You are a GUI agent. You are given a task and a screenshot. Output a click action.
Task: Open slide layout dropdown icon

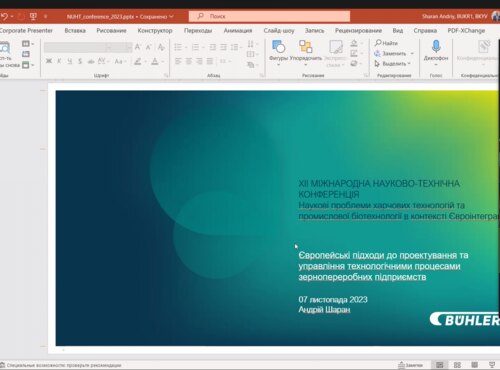point(27,44)
